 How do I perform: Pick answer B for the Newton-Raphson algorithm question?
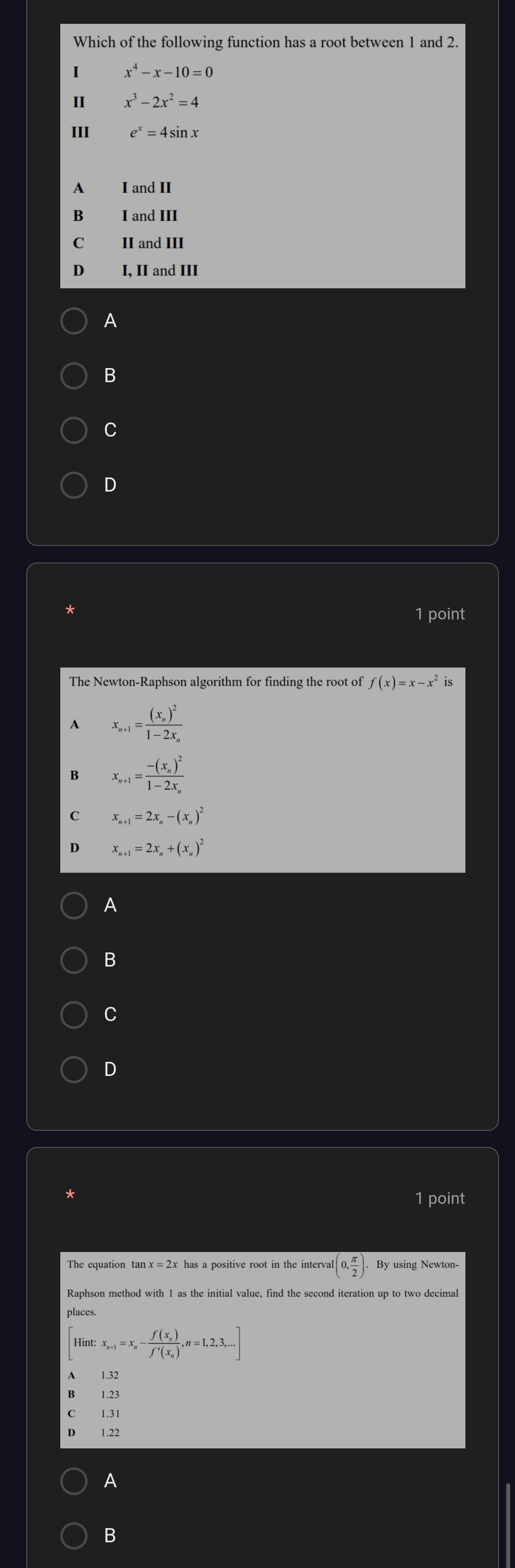click(74, 960)
